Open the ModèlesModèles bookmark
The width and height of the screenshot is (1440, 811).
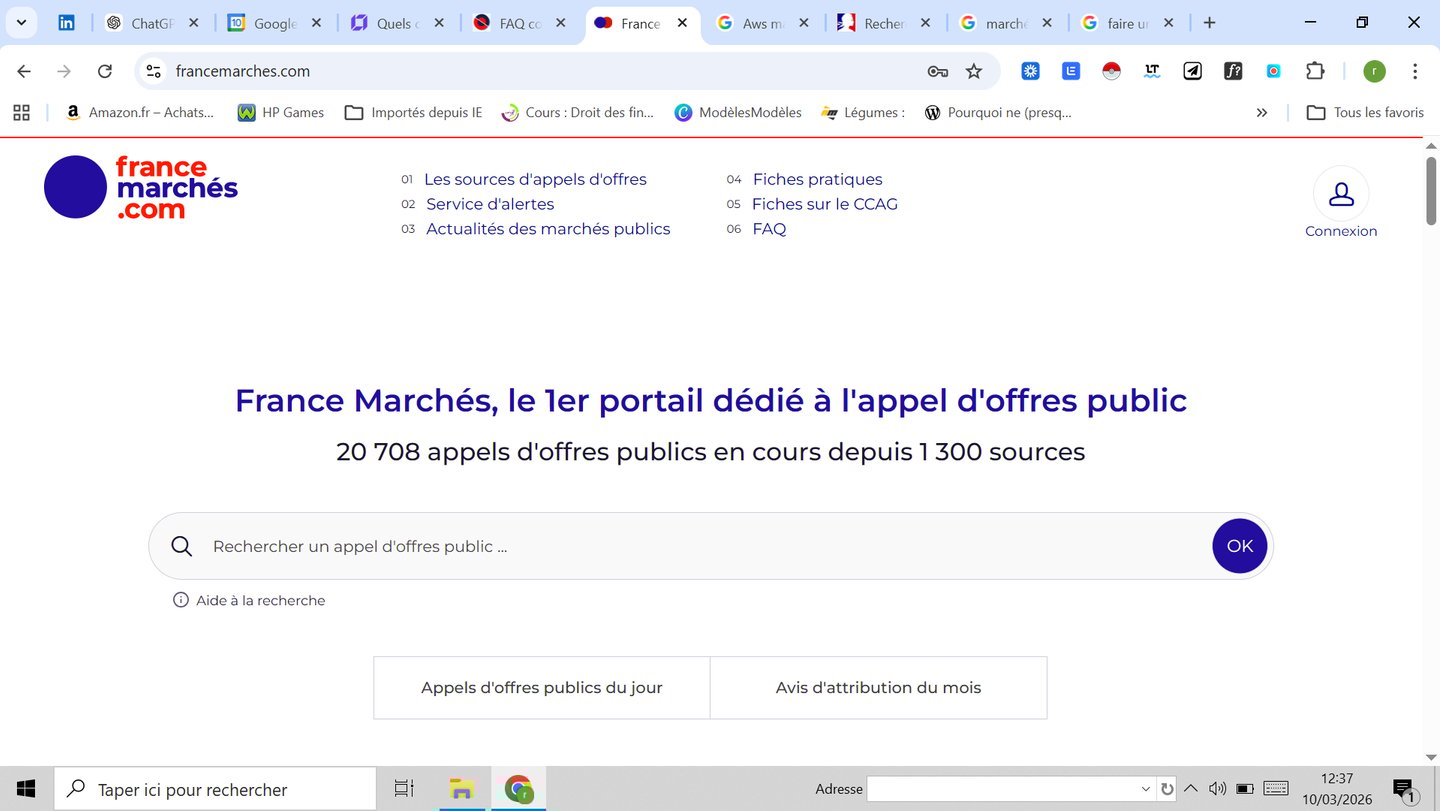[738, 112]
